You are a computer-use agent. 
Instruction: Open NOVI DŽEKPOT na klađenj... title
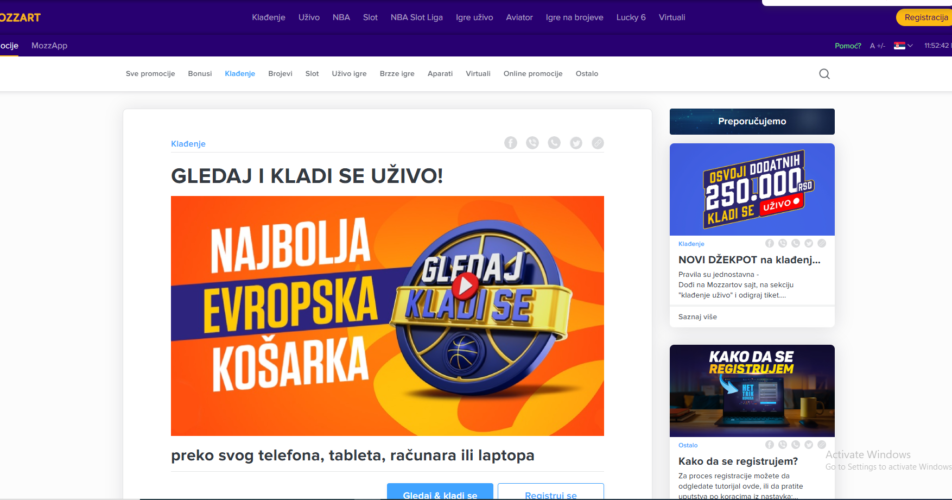749,260
